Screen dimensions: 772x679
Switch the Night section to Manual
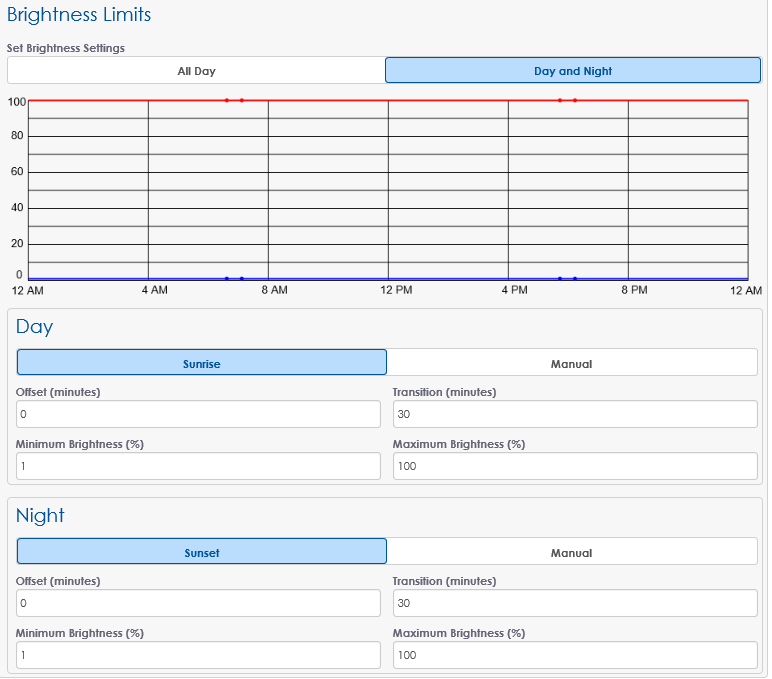click(571, 552)
